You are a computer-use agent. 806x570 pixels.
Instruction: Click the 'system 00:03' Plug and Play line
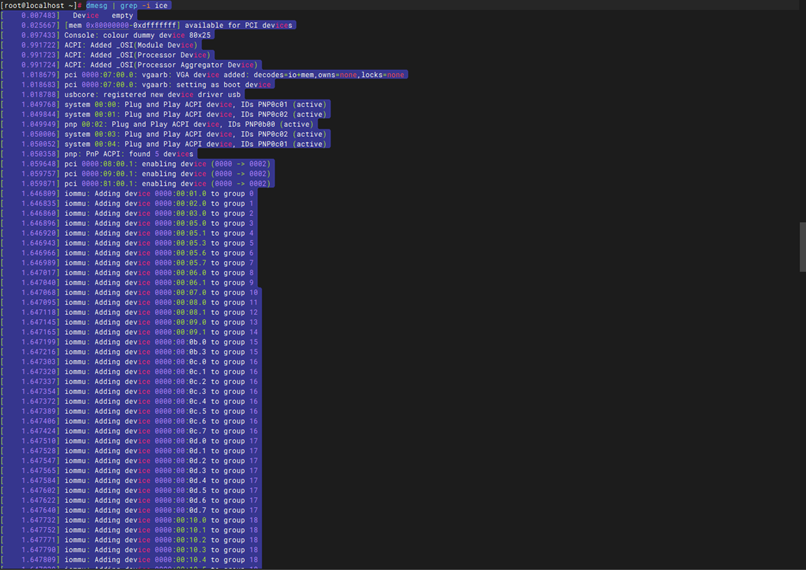166,134
